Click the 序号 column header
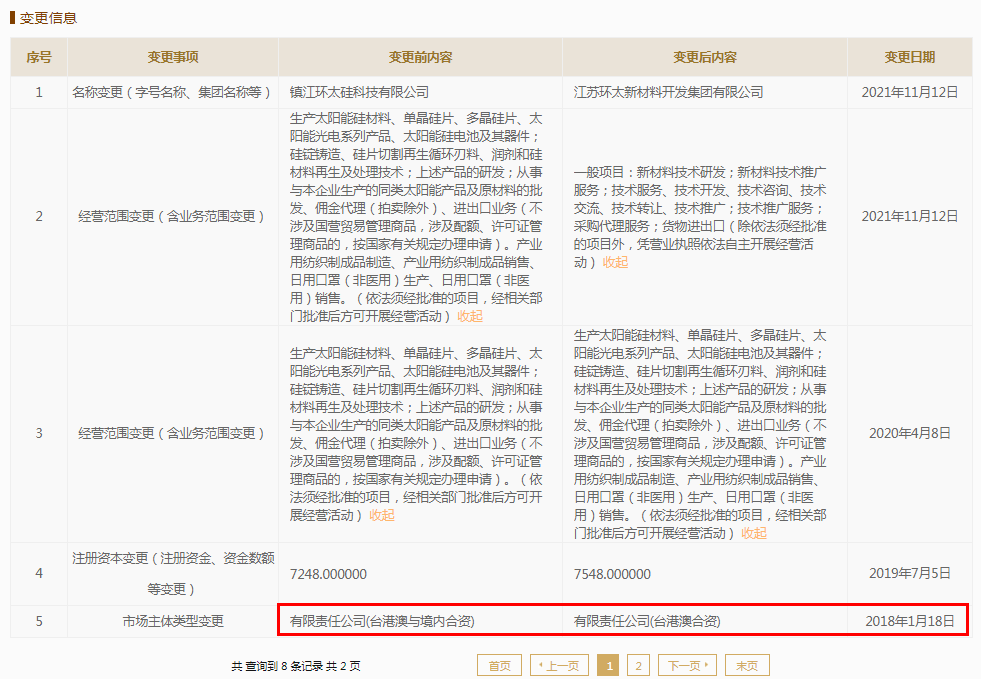The width and height of the screenshot is (981, 679). (x=39, y=57)
